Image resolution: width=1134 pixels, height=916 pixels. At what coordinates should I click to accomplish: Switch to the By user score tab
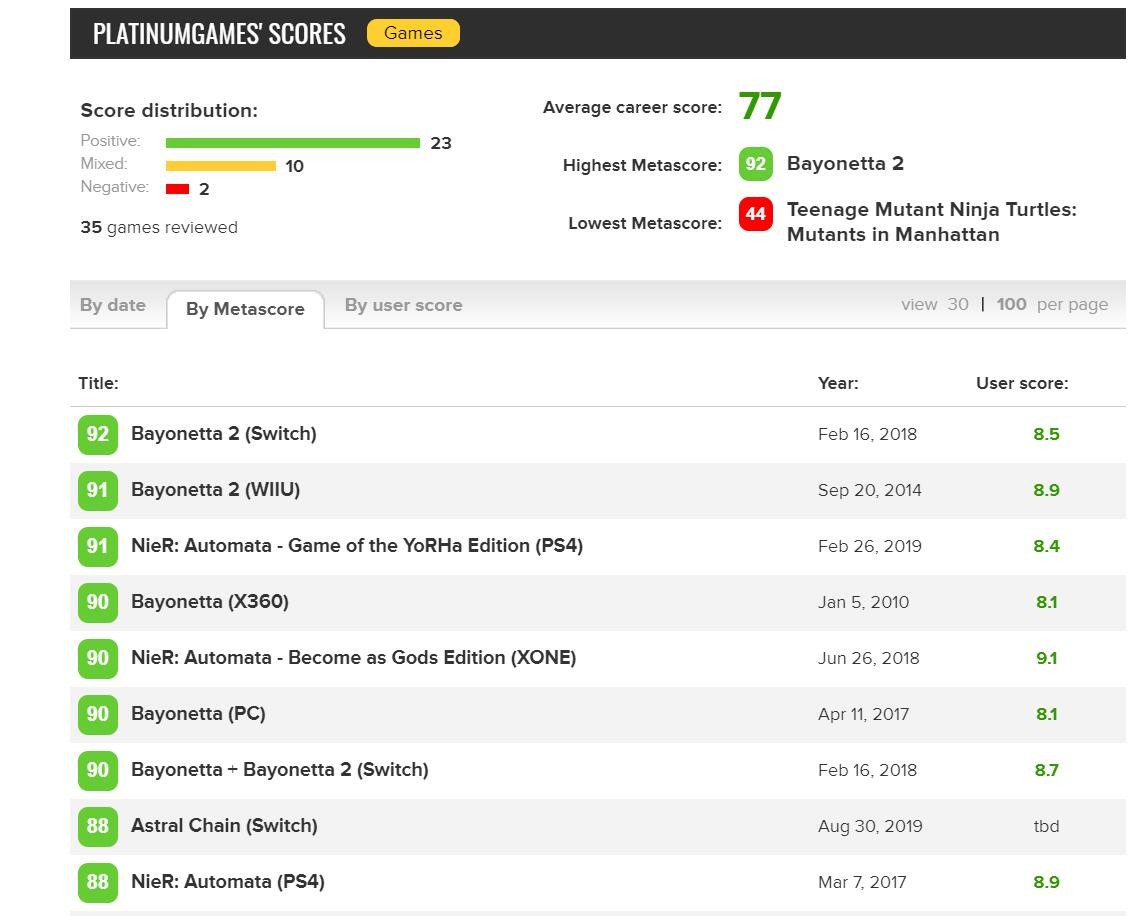(403, 306)
